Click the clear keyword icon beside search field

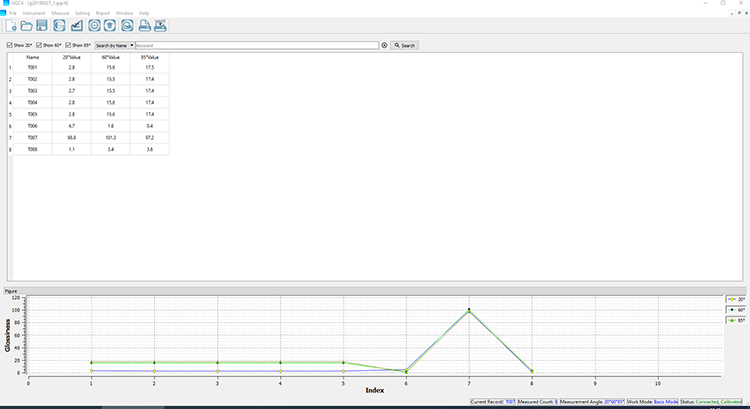[384, 45]
